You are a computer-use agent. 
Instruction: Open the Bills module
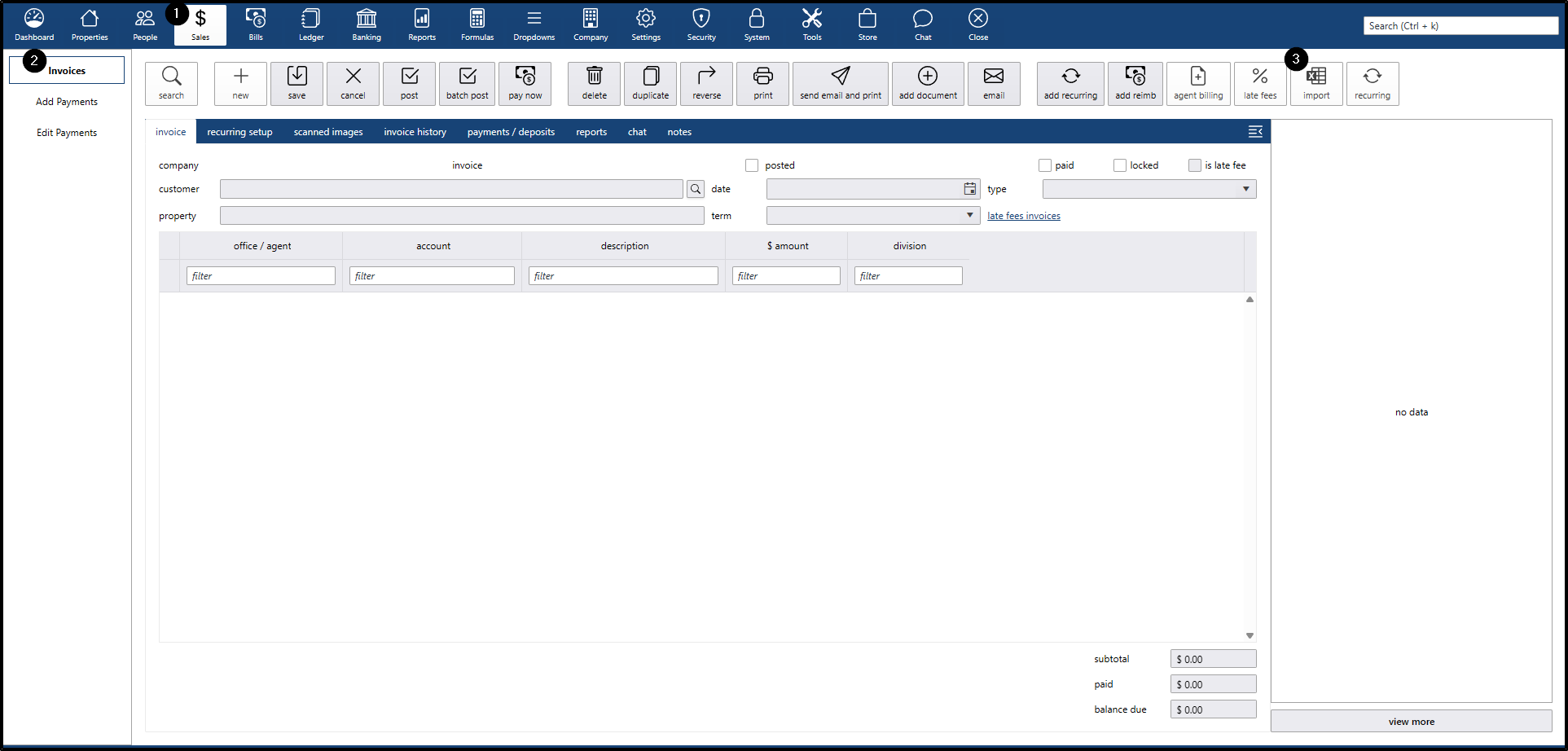pyautogui.click(x=256, y=25)
